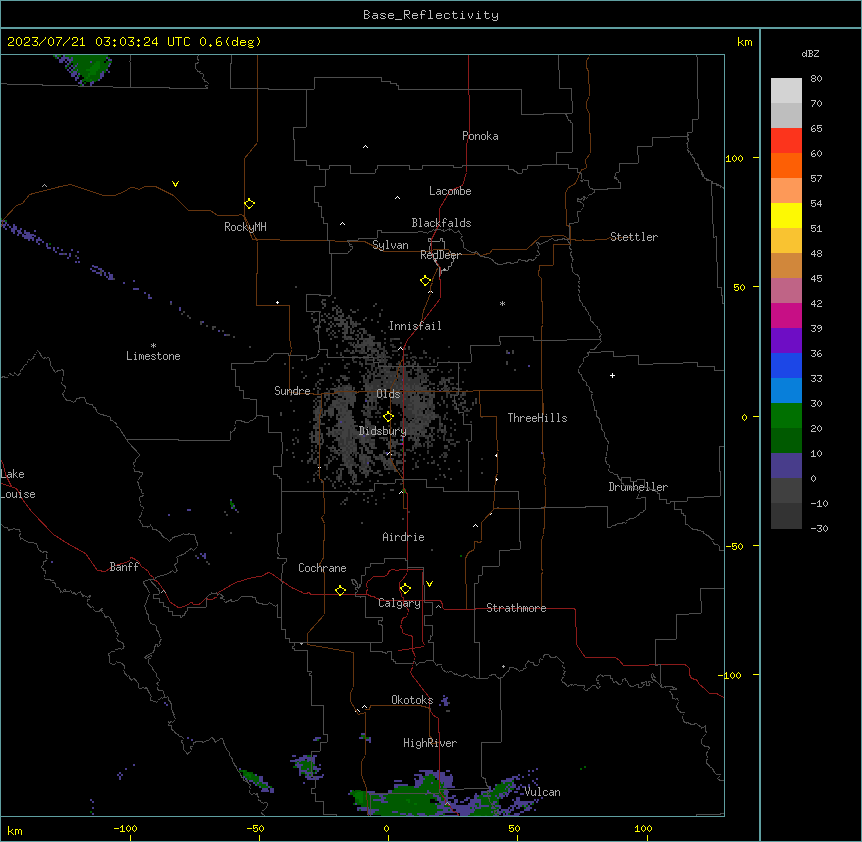The image size is (862, 842).
Task: Click the Lake Louise label
Action: click(18, 484)
